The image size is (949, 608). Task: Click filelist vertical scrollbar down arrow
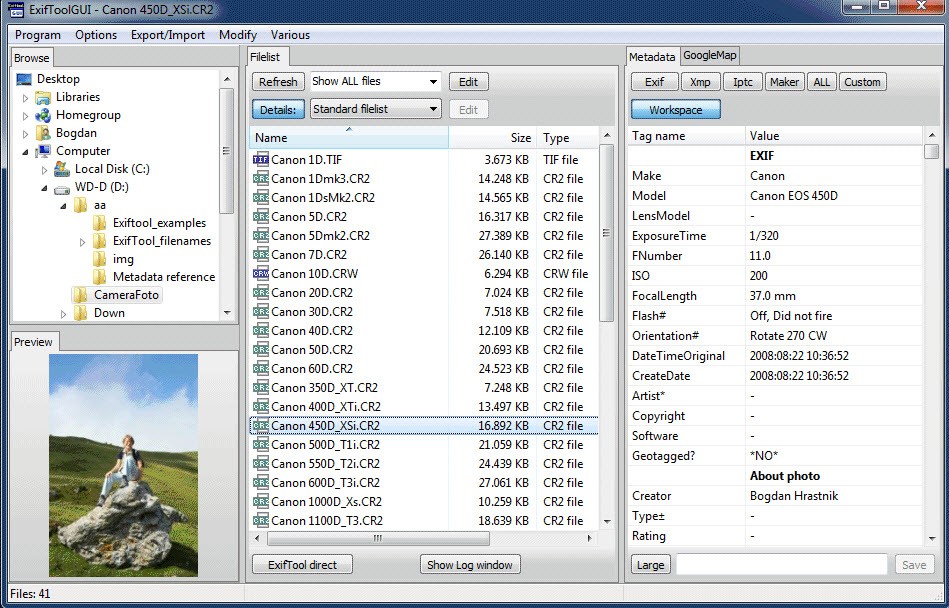point(607,521)
